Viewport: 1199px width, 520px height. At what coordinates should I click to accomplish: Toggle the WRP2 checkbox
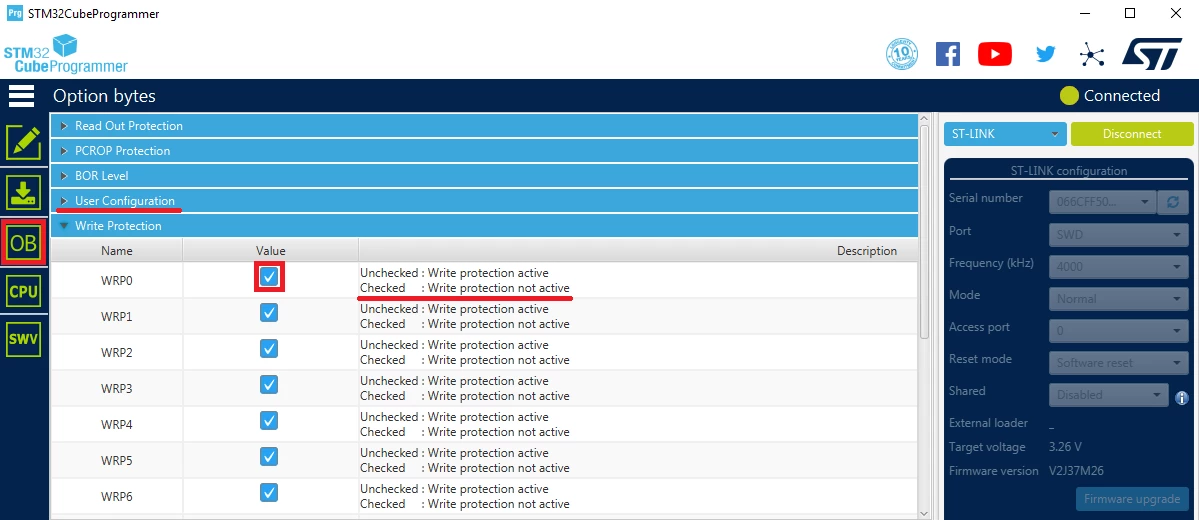pyautogui.click(x=269, y=349)
